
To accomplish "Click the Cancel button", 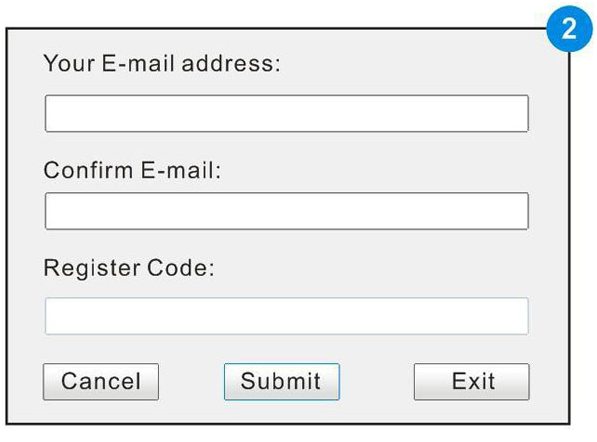I will (x=101, y=381).
